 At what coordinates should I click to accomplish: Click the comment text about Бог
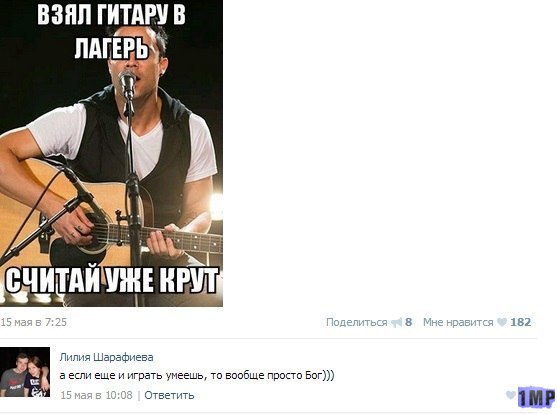pos(197,375)
